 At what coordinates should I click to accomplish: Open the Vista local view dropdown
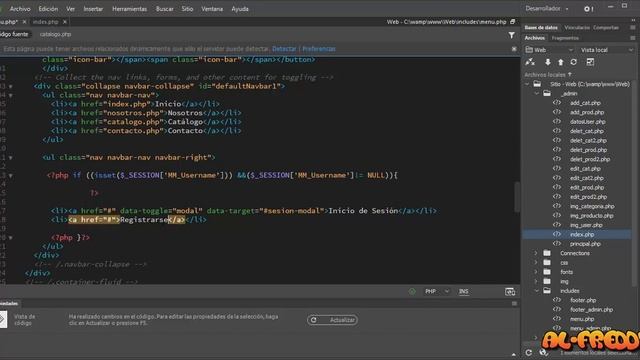(x=606, y=50)
